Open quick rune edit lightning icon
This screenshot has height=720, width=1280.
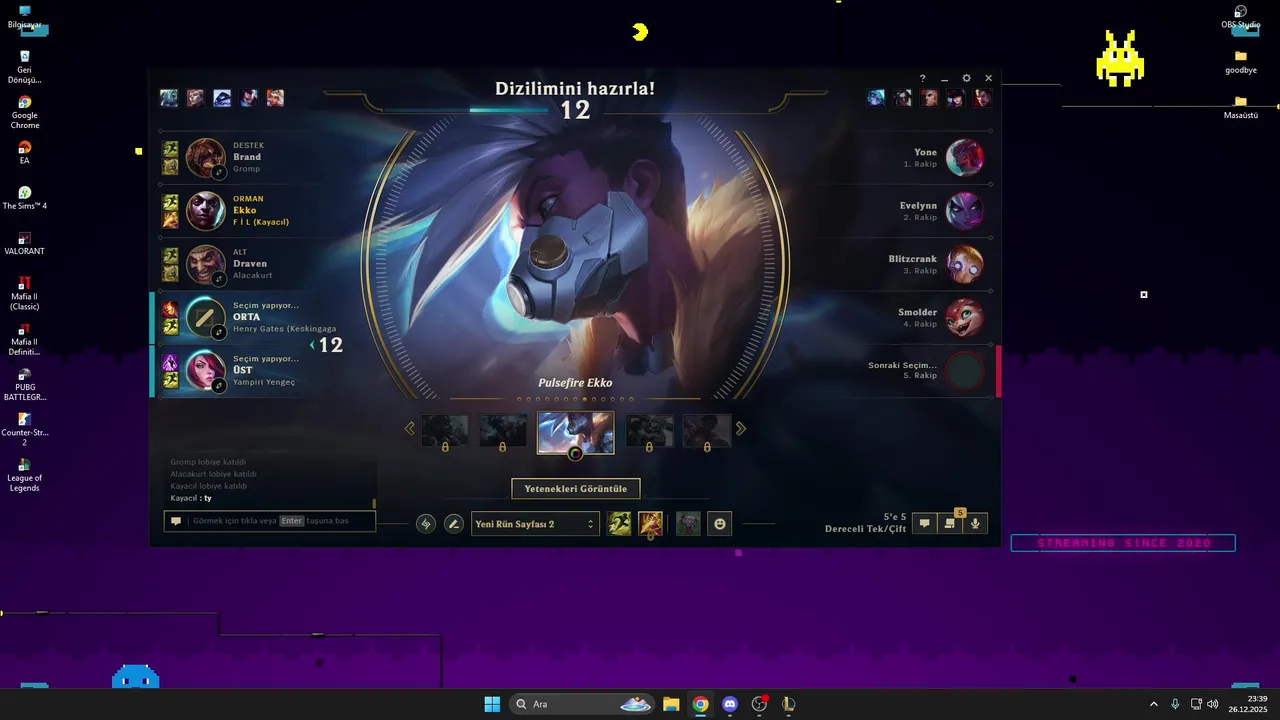point(426,523)
